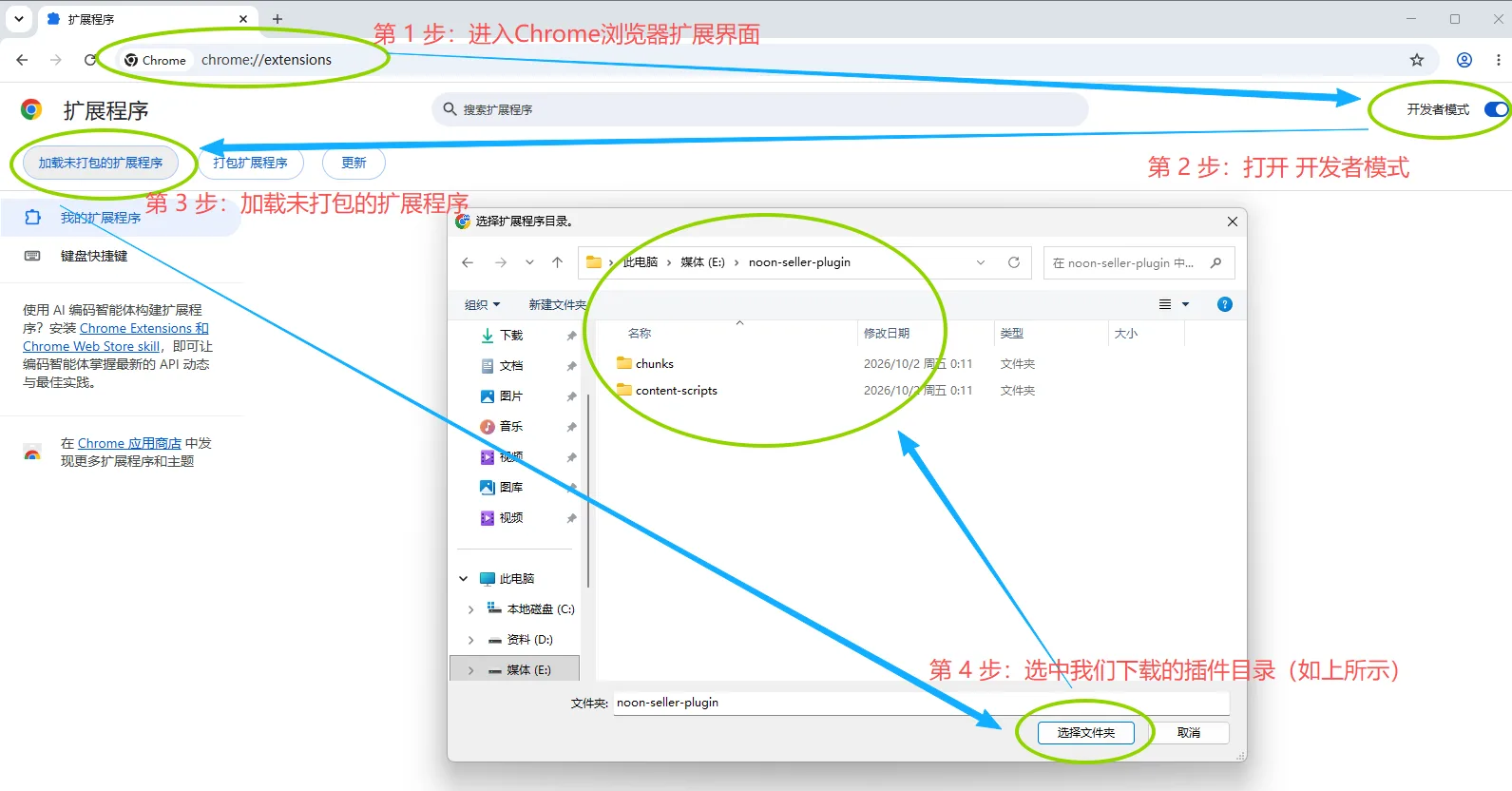The height and width of the screenshot is (791, 1512).
Task: Sort by the 大小 column header
Action: (x=1126, y=334)
